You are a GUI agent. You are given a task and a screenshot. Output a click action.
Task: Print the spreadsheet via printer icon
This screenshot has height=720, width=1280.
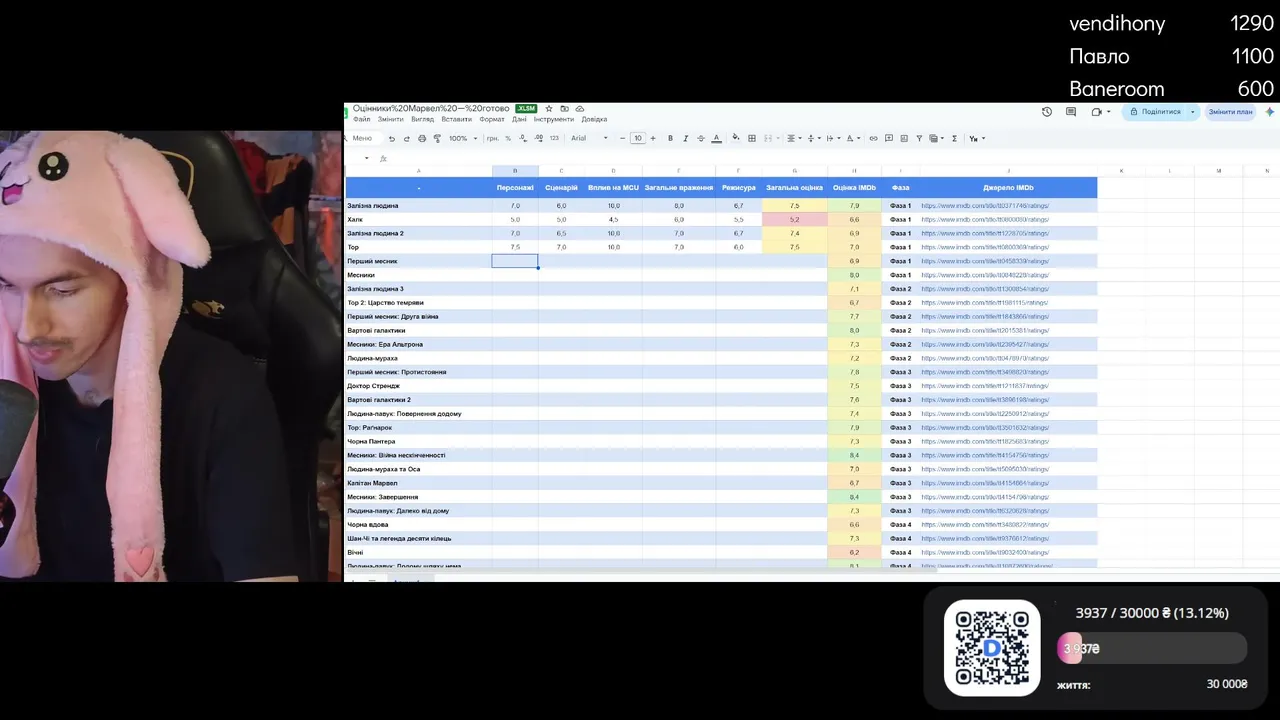422,138
